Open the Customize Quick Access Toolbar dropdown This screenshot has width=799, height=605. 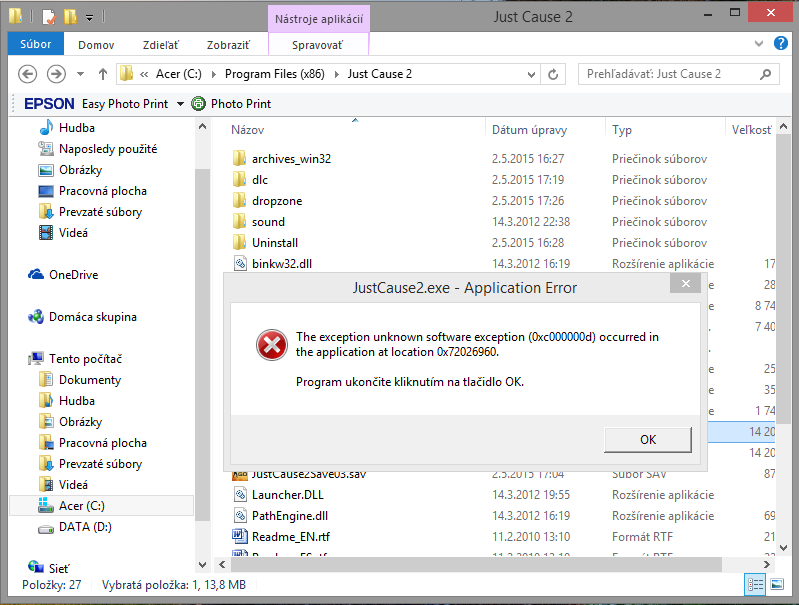tap(89, 17)
